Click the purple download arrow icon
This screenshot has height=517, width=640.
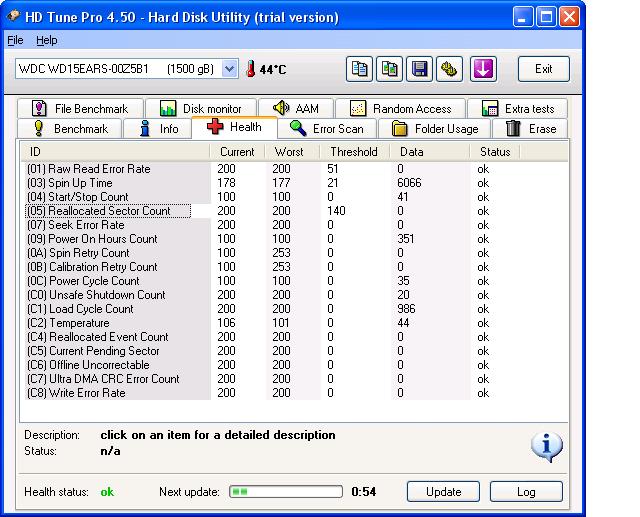(483, 69)
